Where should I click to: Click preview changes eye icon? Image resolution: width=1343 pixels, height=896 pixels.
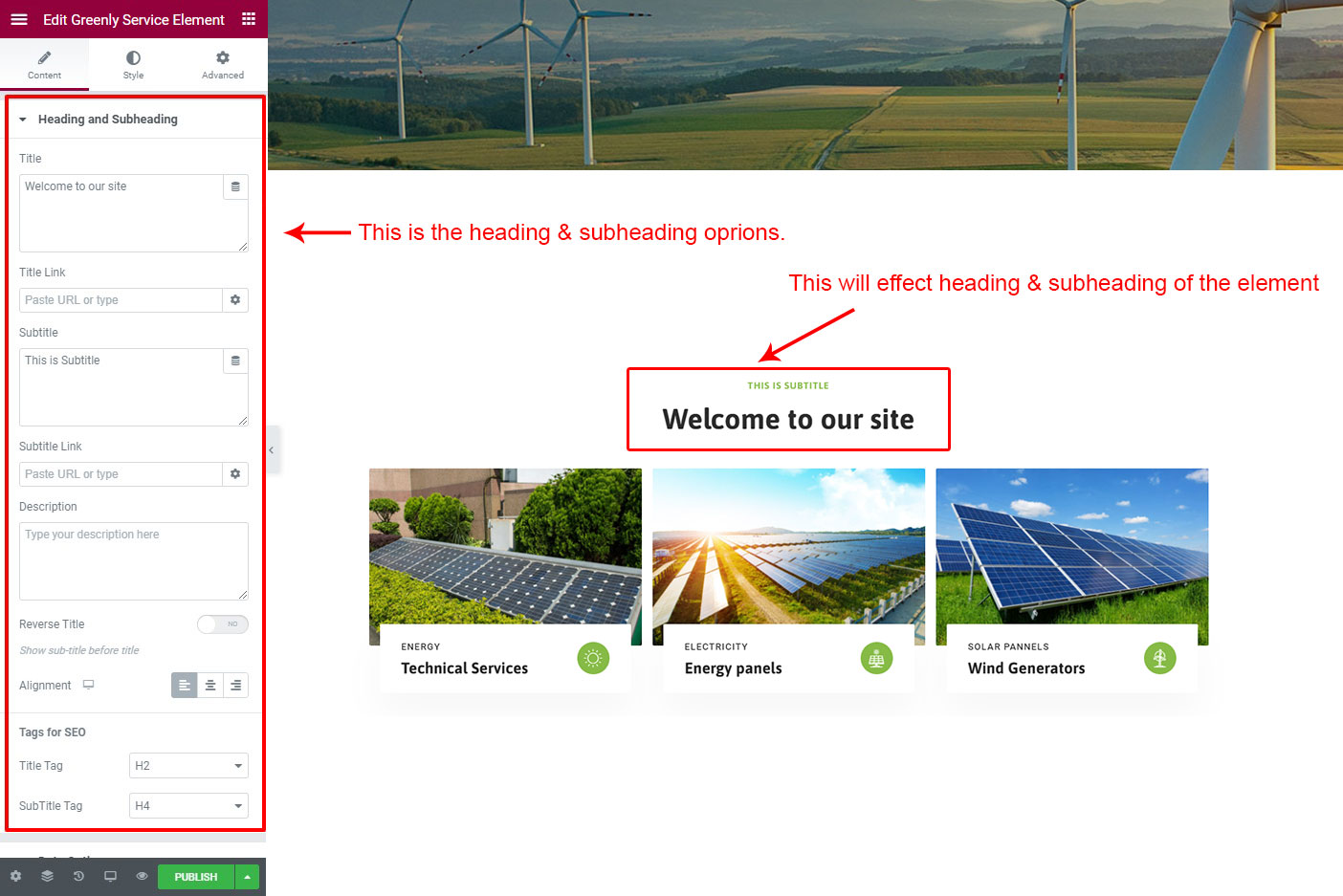click(x=142, y=876)
